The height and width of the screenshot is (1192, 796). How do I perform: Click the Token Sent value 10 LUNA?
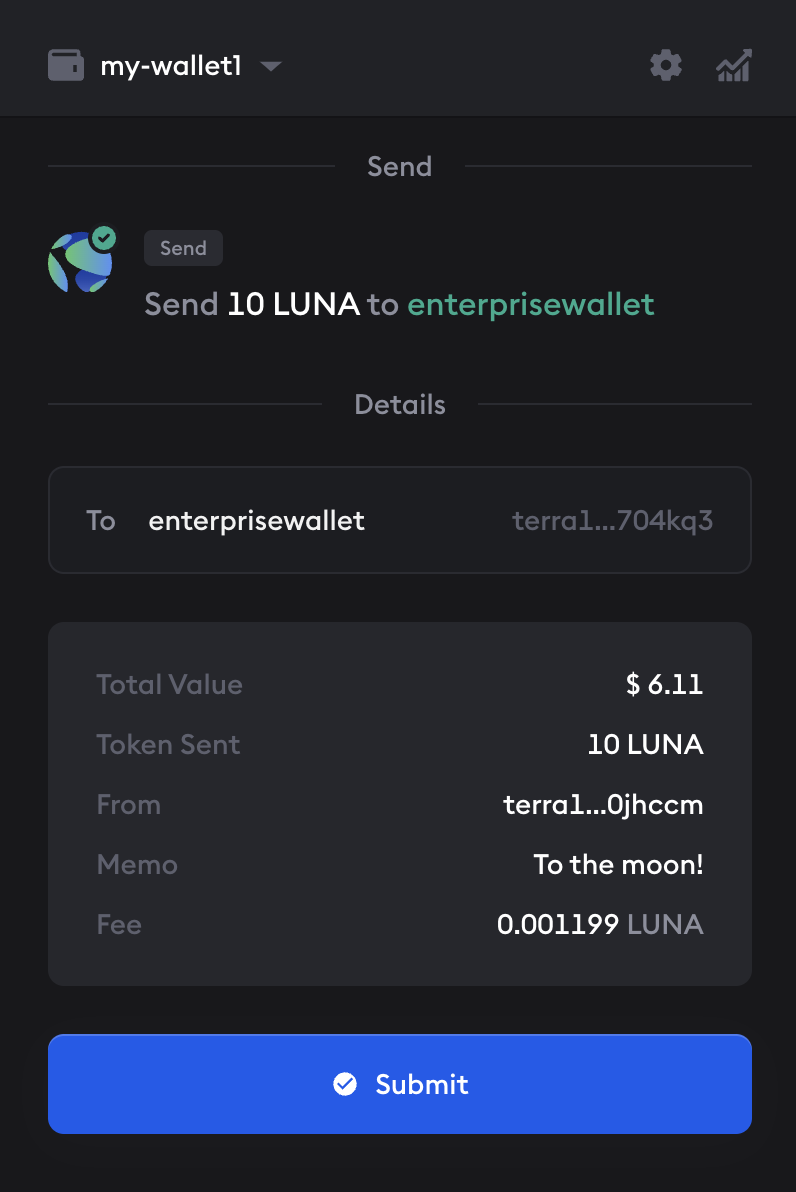click(x=645, y=745)
